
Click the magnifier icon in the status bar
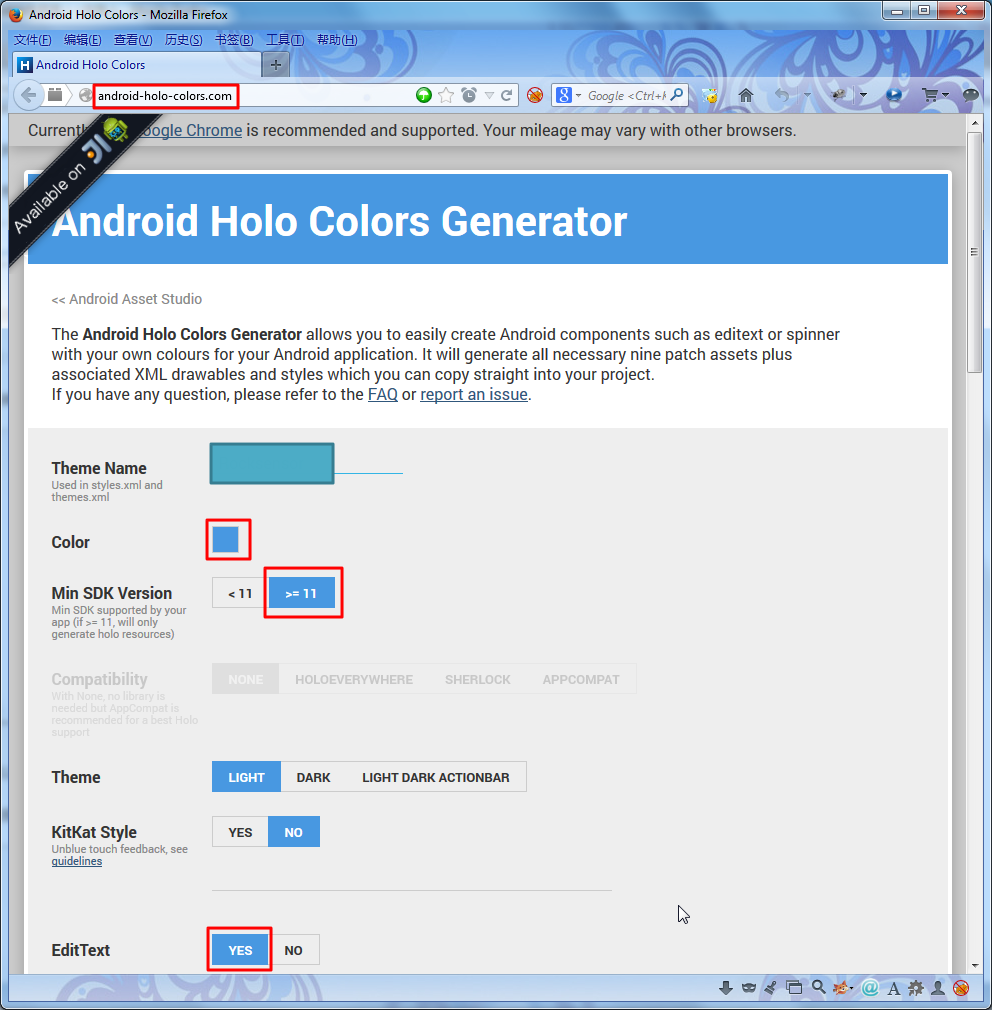[818, 987]
